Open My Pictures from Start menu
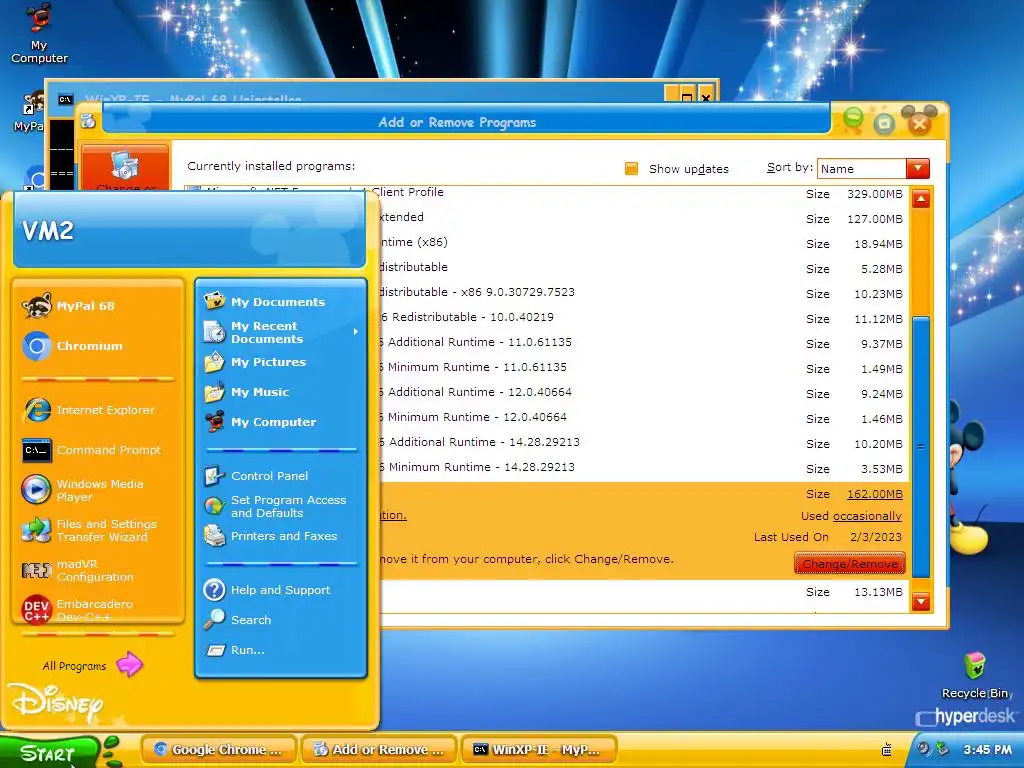Screen dimensions: 1024x768 (x=281, y=362)
